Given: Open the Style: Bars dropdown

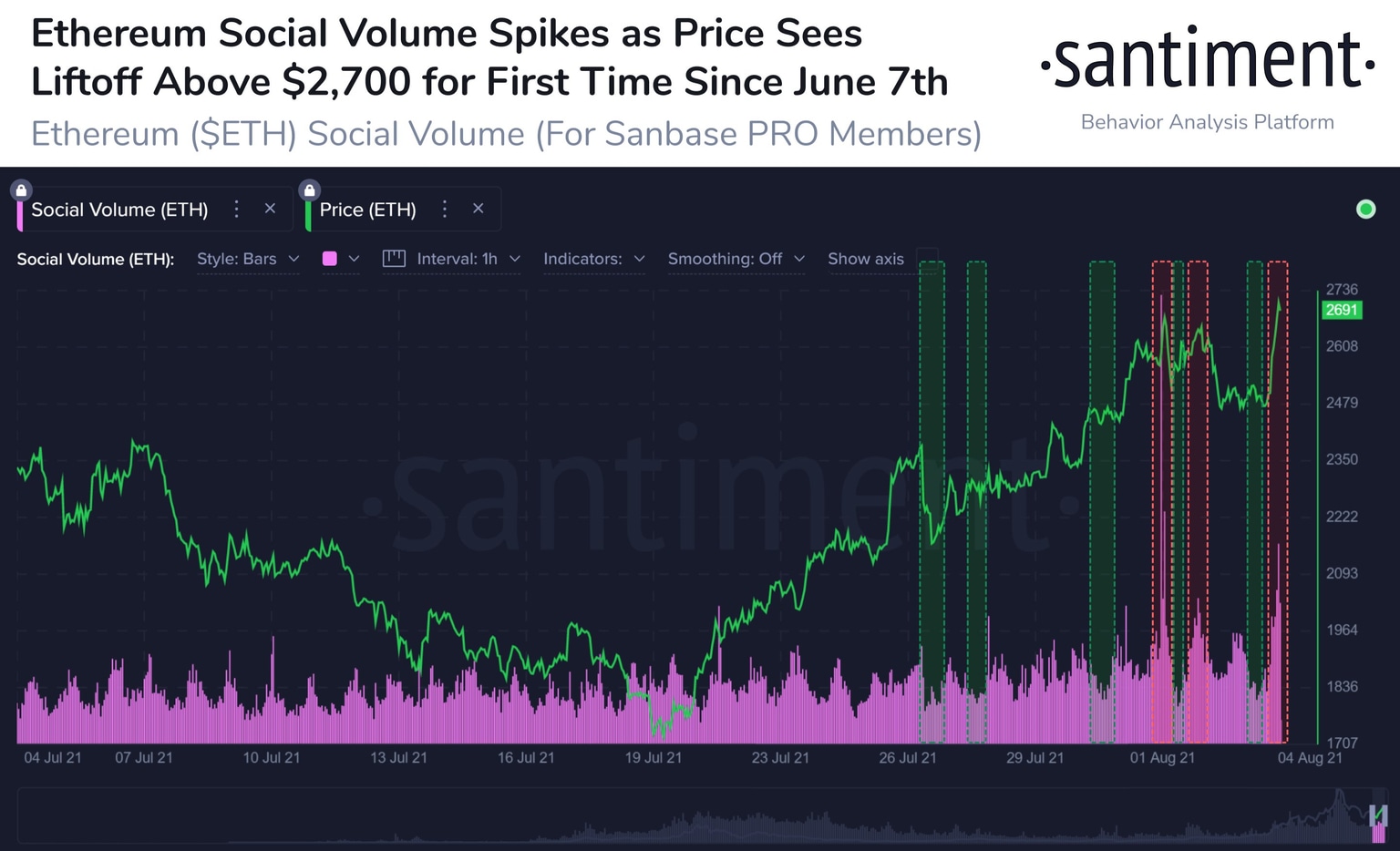Looking at the screenshot, I should pos(247,259).
